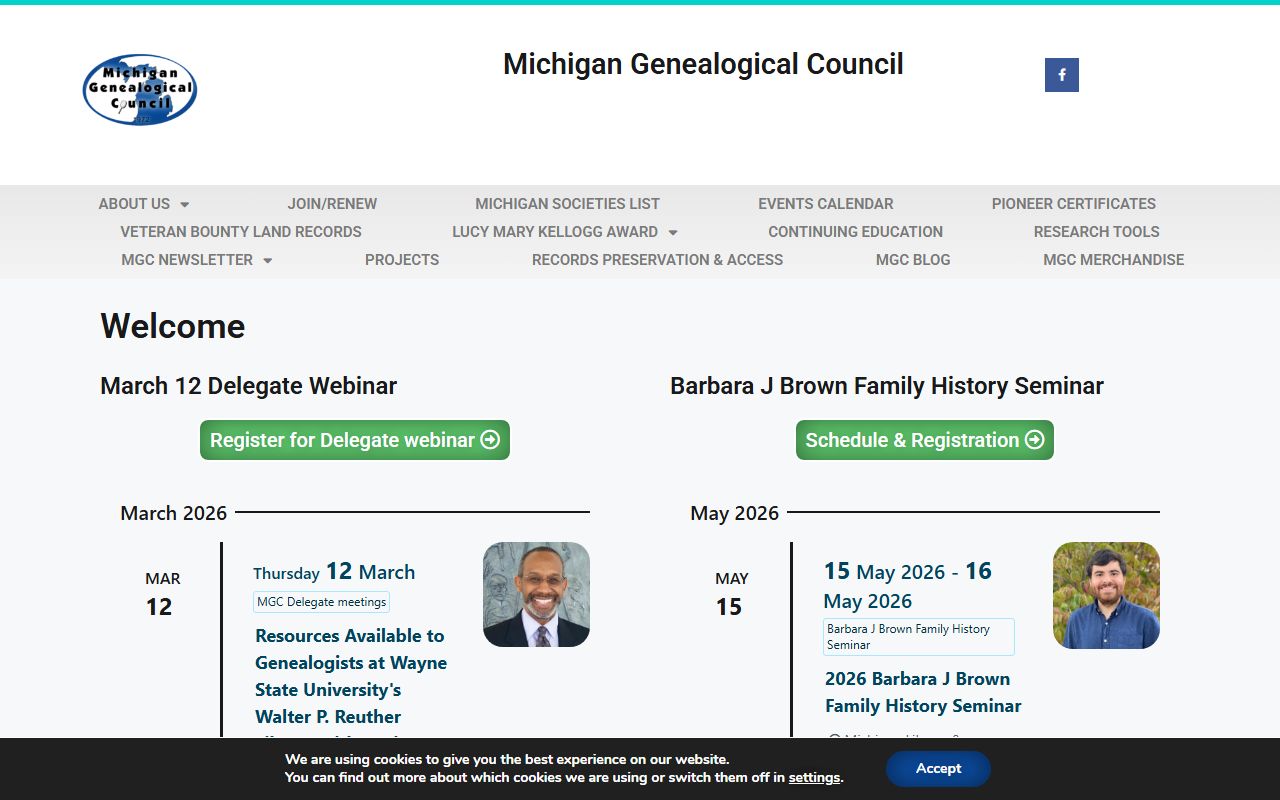Go to the Events Calendar menu item
Screen dimensions: 1280x800
pyautogui.click(x=825, y=204)
